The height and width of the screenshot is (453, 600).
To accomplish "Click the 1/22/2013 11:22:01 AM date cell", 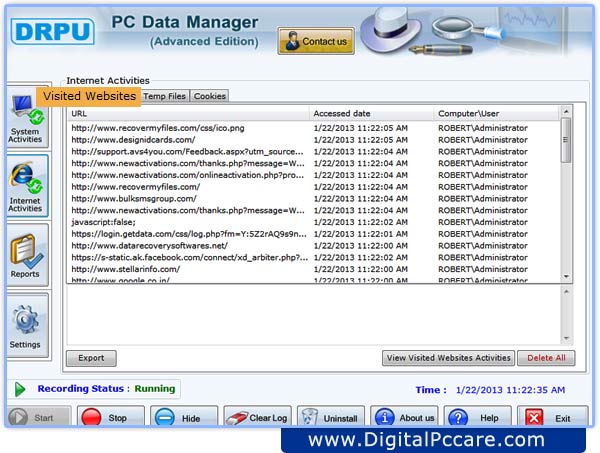I will point(360,234).
